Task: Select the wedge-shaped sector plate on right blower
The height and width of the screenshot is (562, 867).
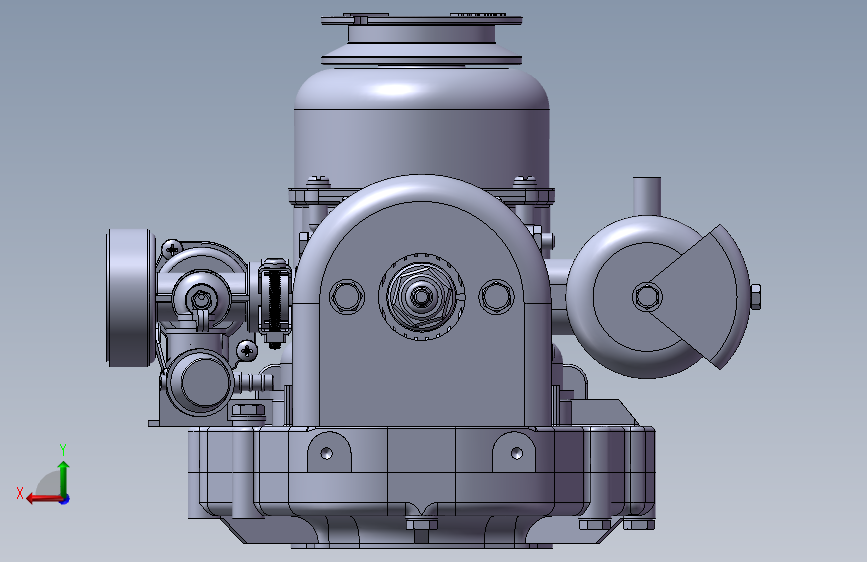Action: 701,296
